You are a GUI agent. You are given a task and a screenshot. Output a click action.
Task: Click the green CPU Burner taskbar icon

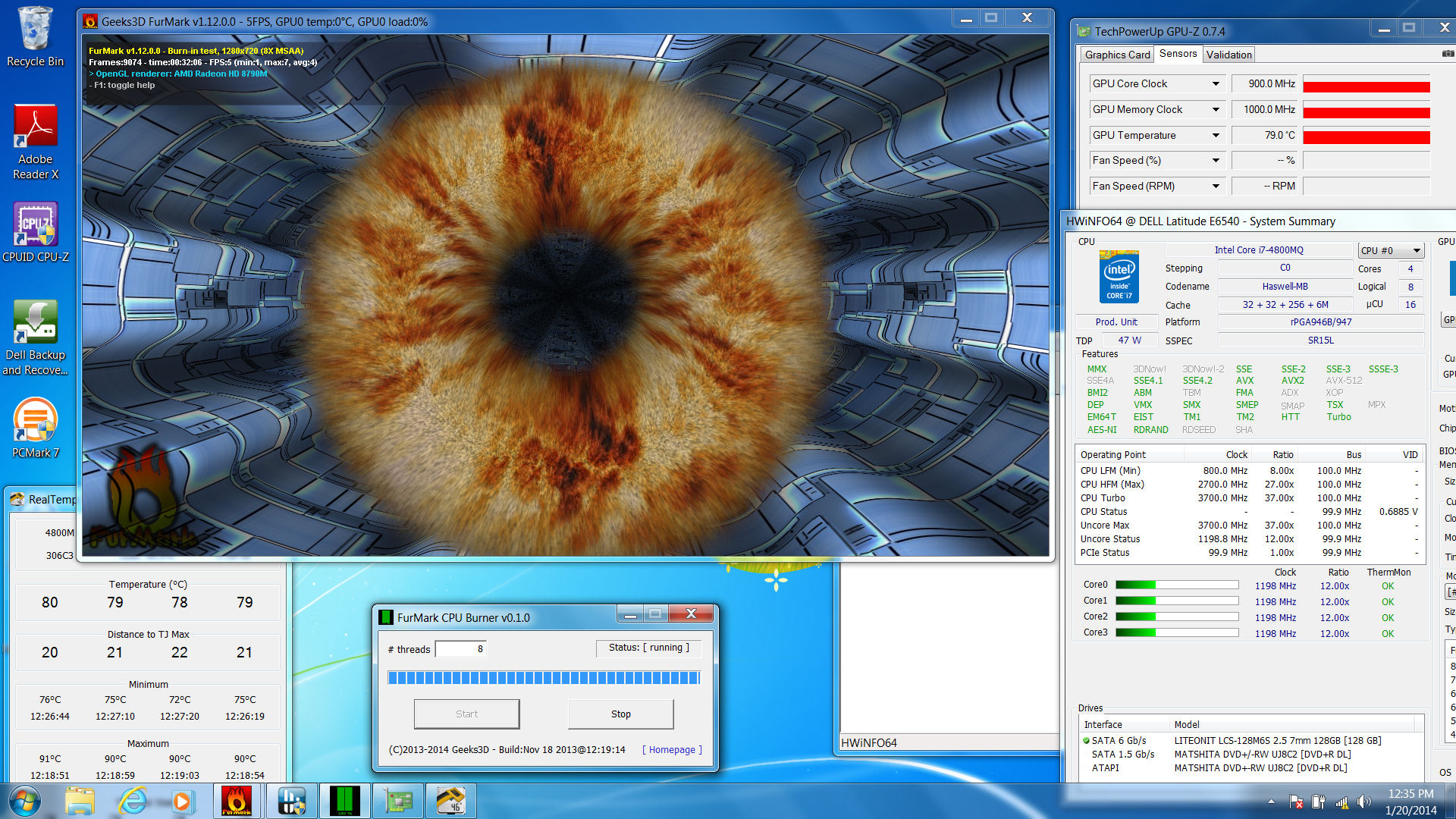pyautogui.click(x=344, y=801)
